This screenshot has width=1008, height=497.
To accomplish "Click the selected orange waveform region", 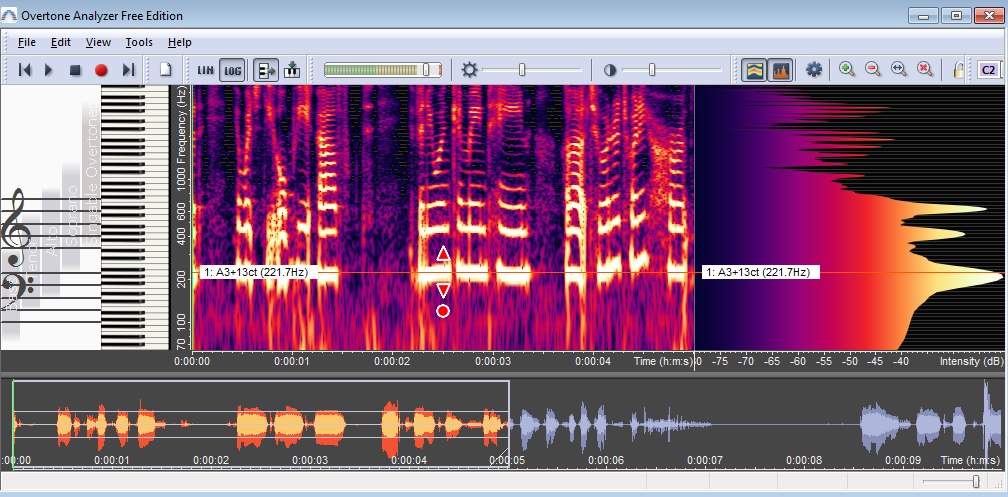I will 261,424.
